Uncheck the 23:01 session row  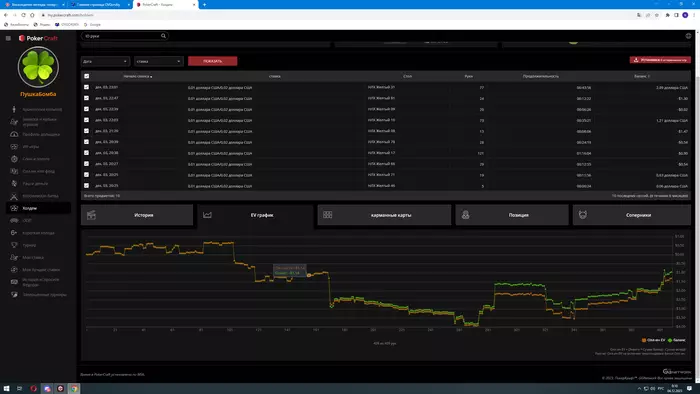point(87,87)
